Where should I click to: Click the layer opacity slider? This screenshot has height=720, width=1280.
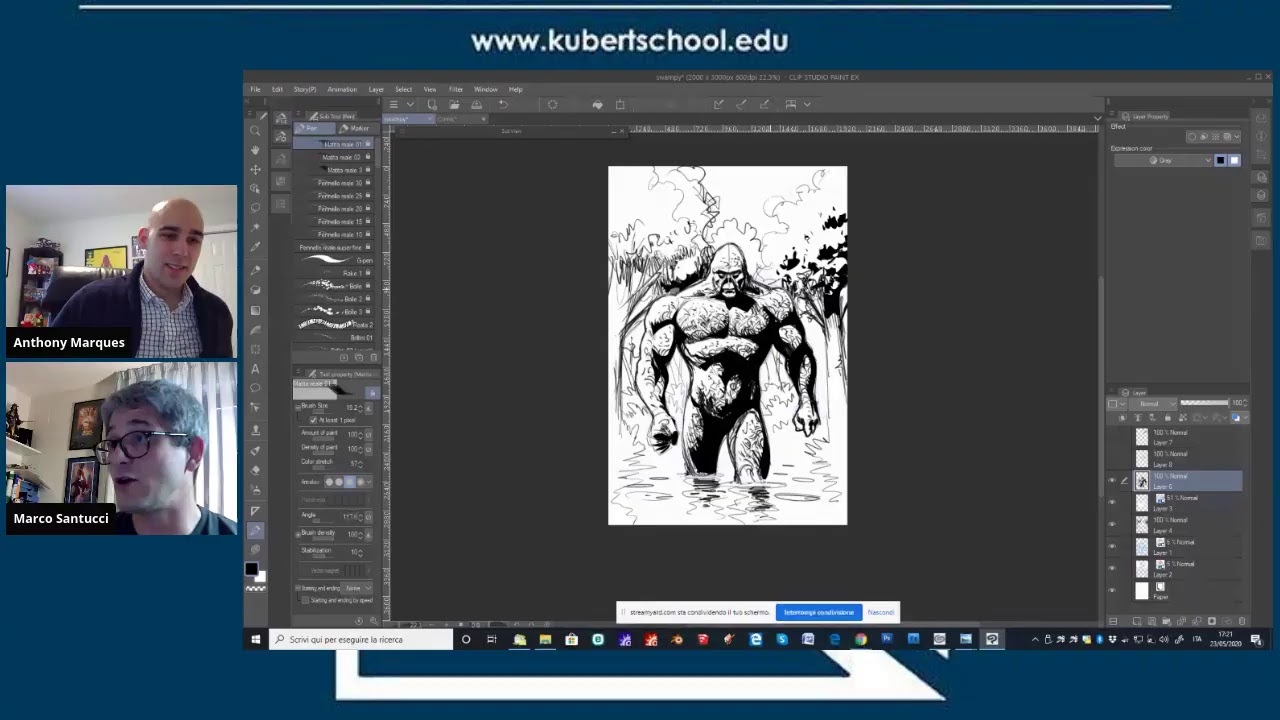1204,402
